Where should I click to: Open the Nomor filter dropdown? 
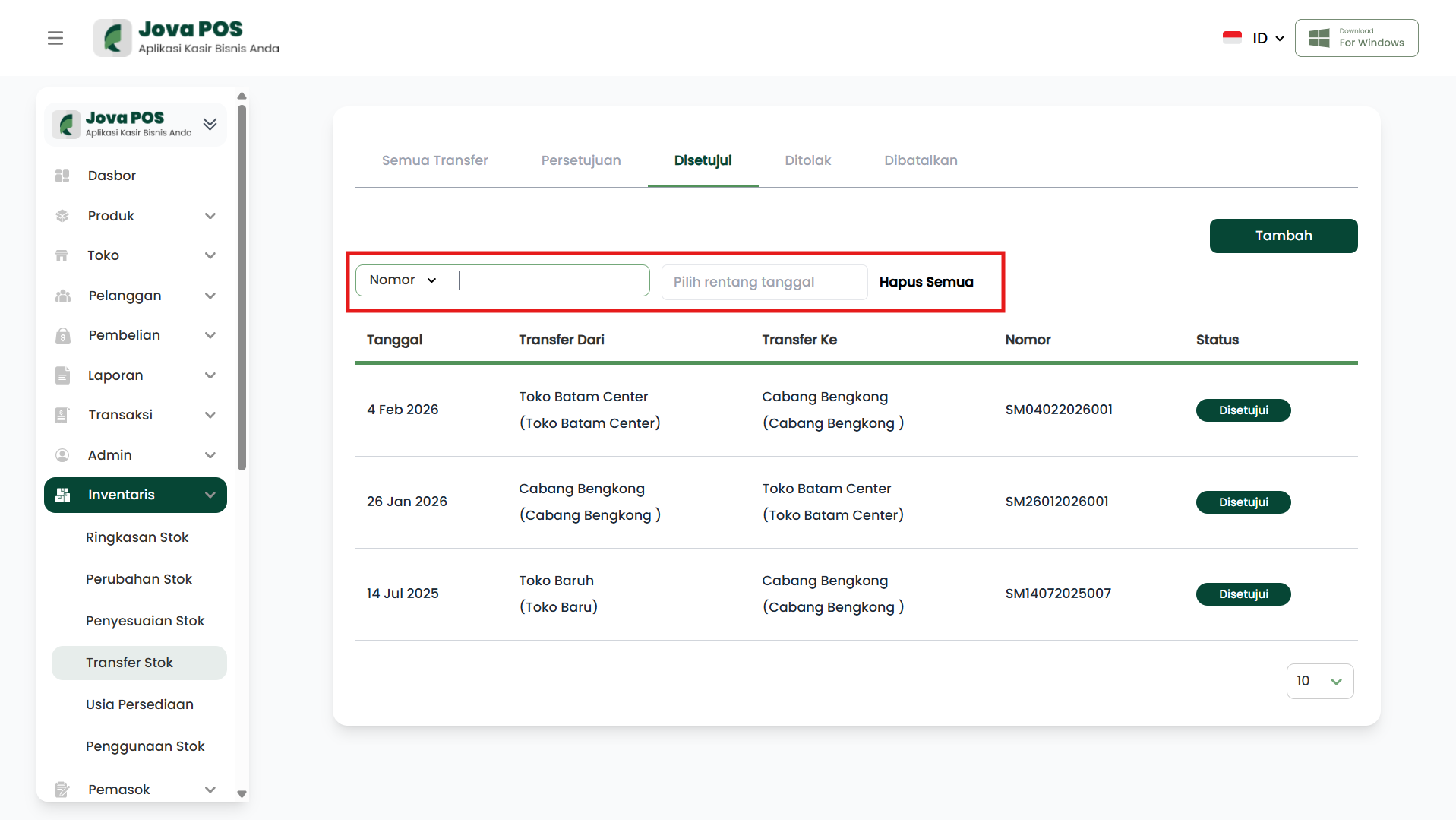[403, 280]
